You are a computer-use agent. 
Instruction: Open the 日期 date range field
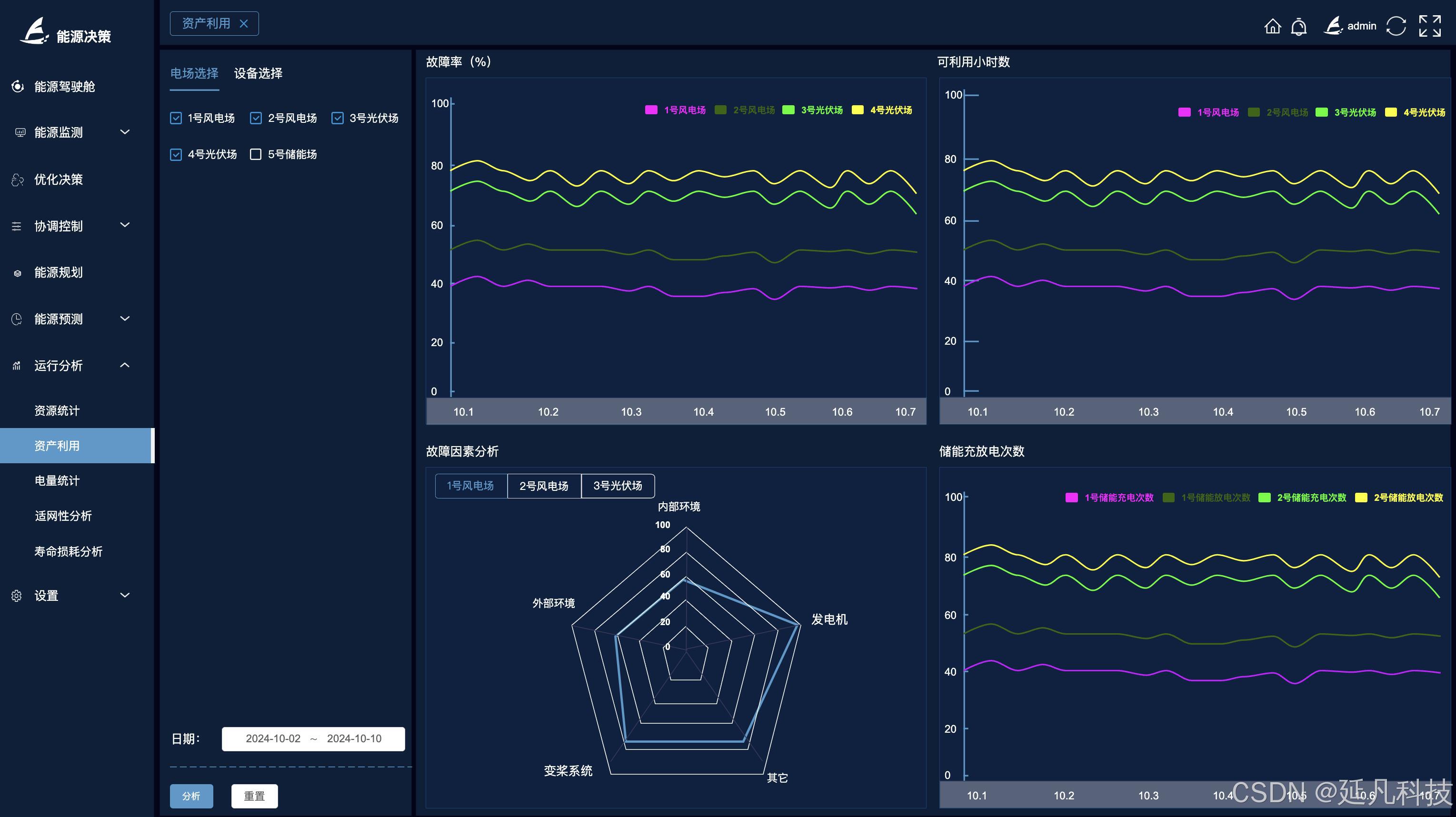pyautogui.click(x=313, y=738)
